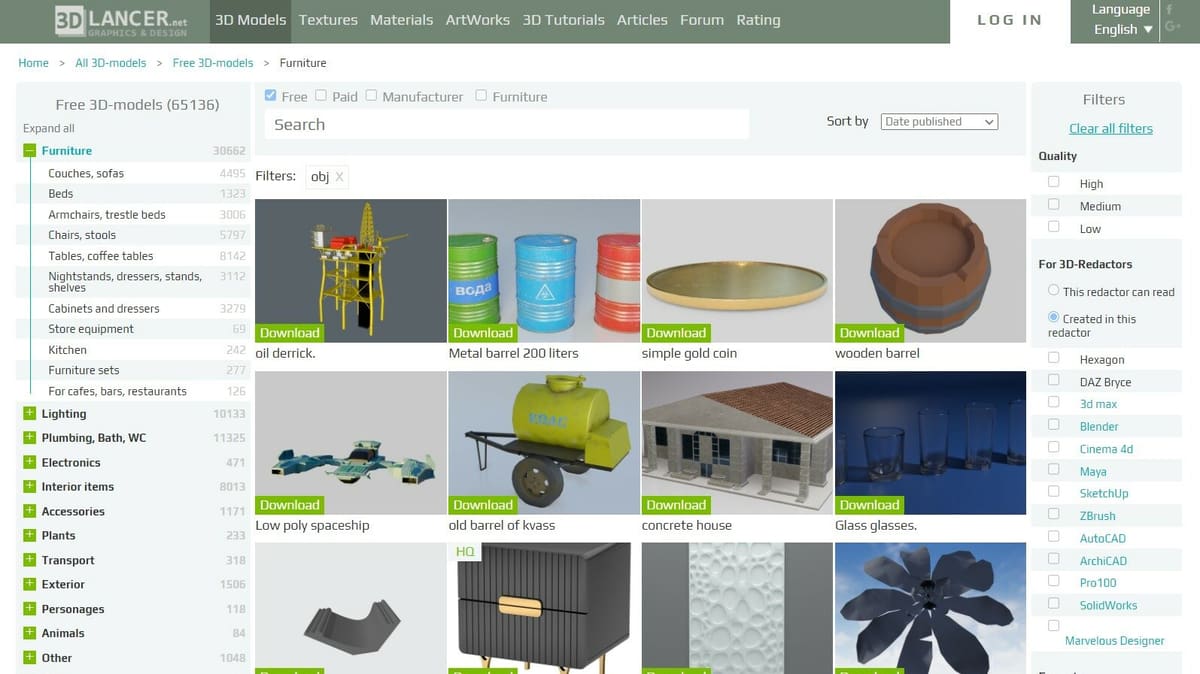Uncheck the Free checkbox
This screenshot has width=1200, height=674.
[271, 96]
